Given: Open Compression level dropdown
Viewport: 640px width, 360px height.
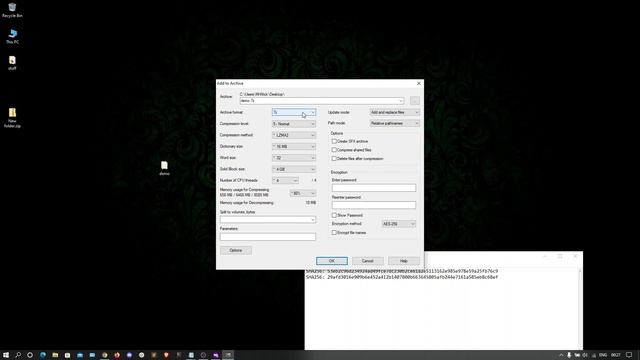Looking at the screenshot, I should 294,124.
